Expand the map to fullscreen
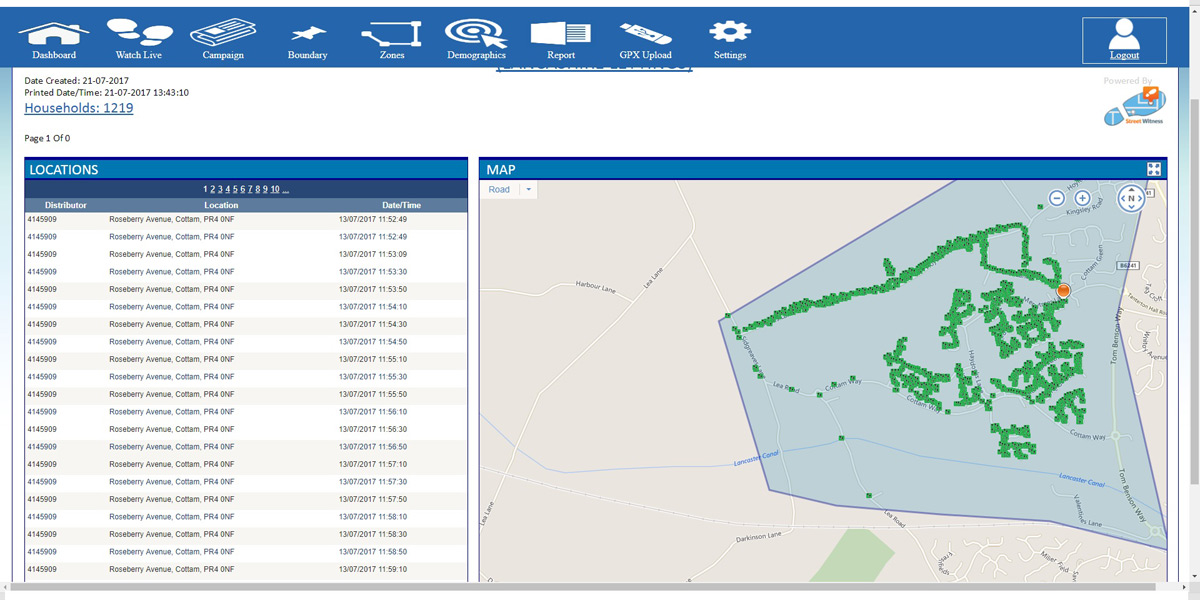Viewport: 1200px width, 600px height. [x=1154, y=168]
